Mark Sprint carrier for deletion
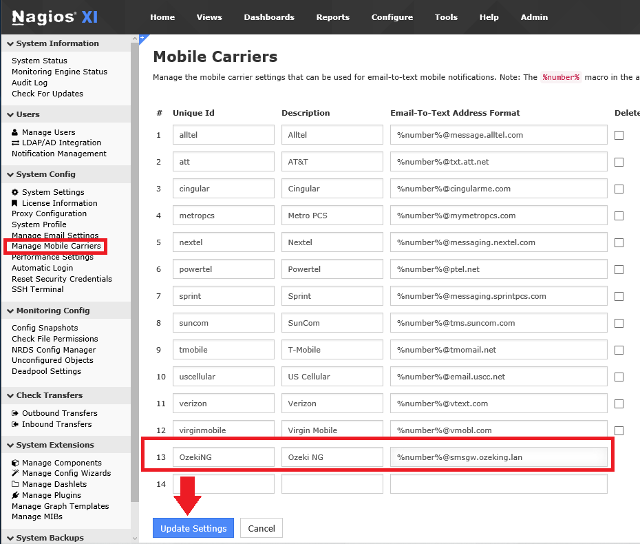Viewport: 640px width, 544px height. pyautogui.click(x=619, y=296)
